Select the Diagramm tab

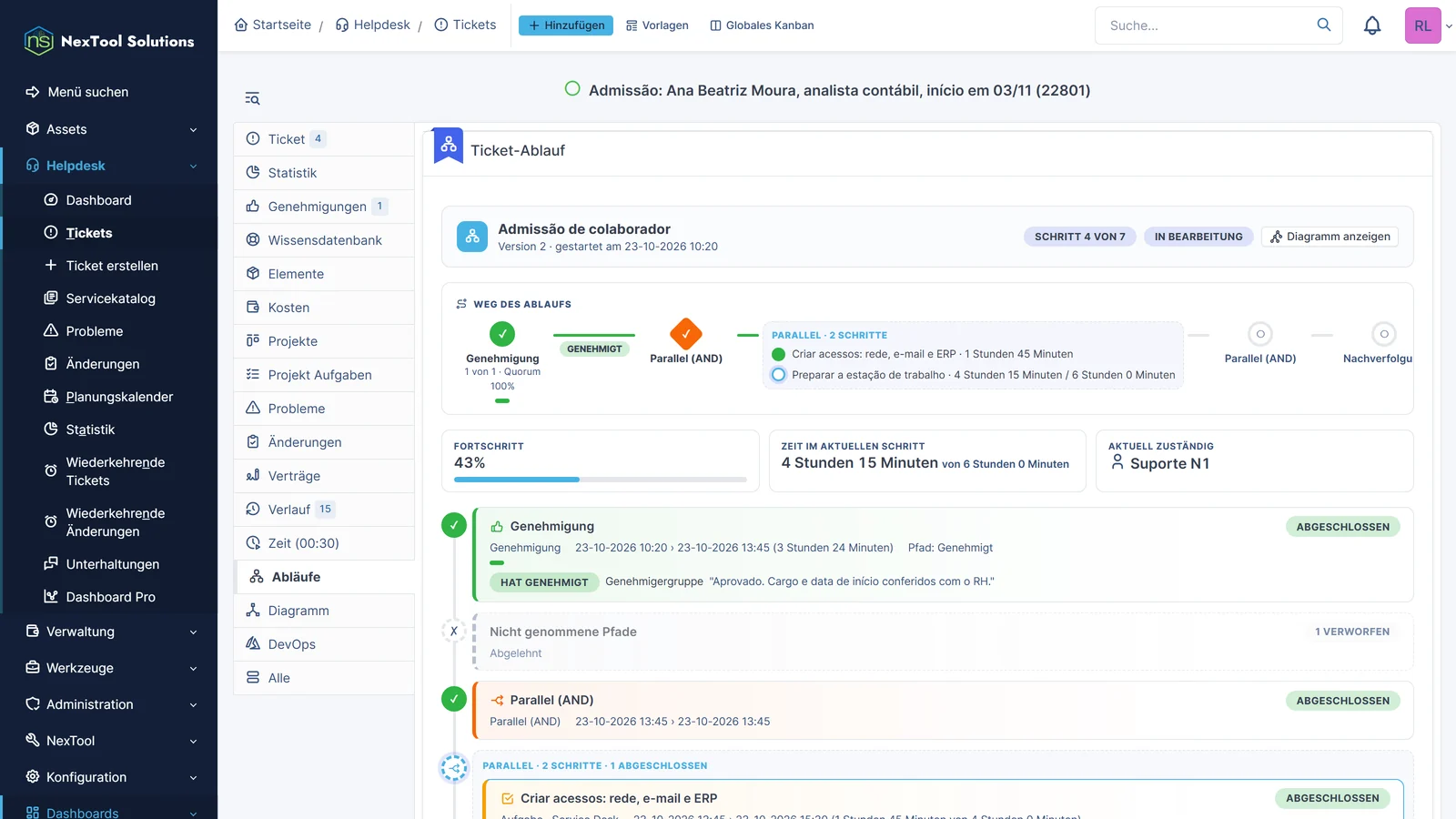324,611
